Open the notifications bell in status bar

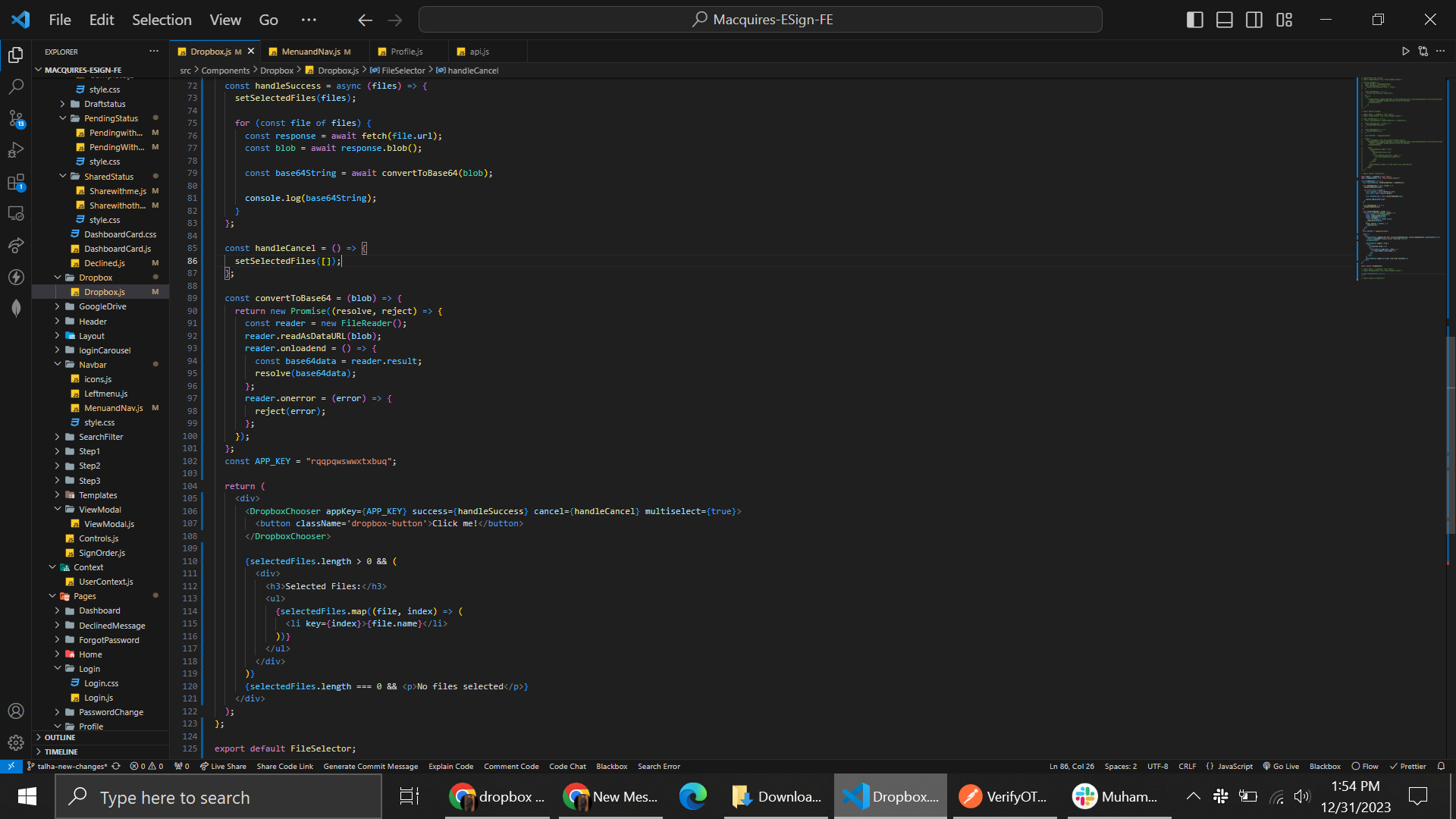pyautogui.click(x=1441, y=766)
